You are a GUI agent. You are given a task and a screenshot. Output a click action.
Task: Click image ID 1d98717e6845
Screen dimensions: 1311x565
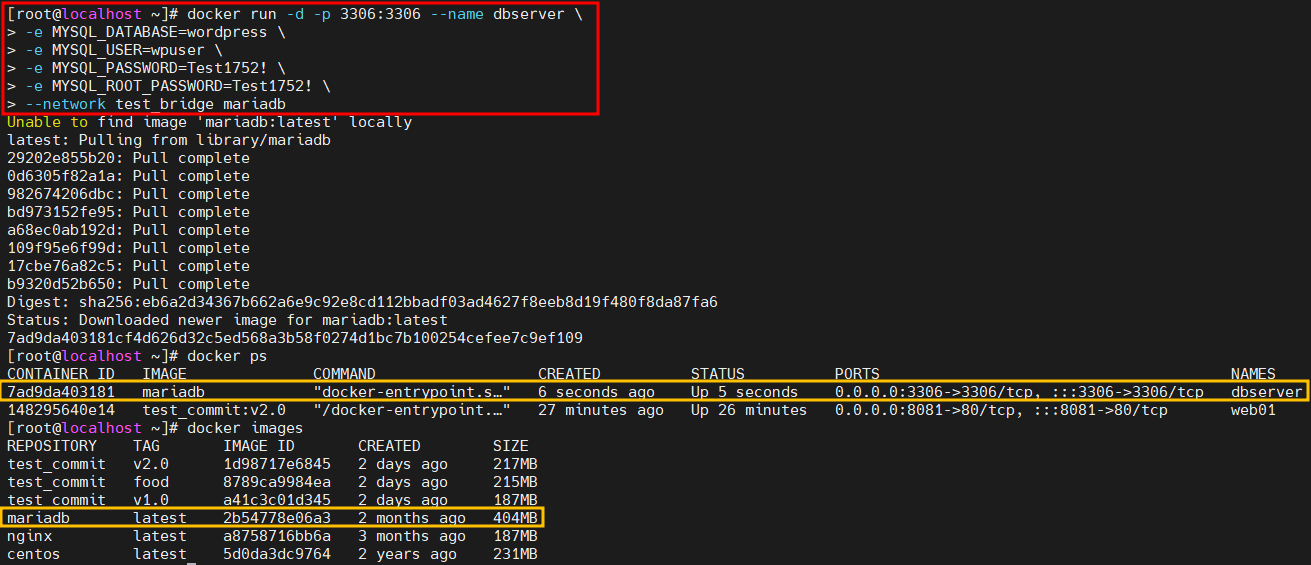tap(277, 464)
